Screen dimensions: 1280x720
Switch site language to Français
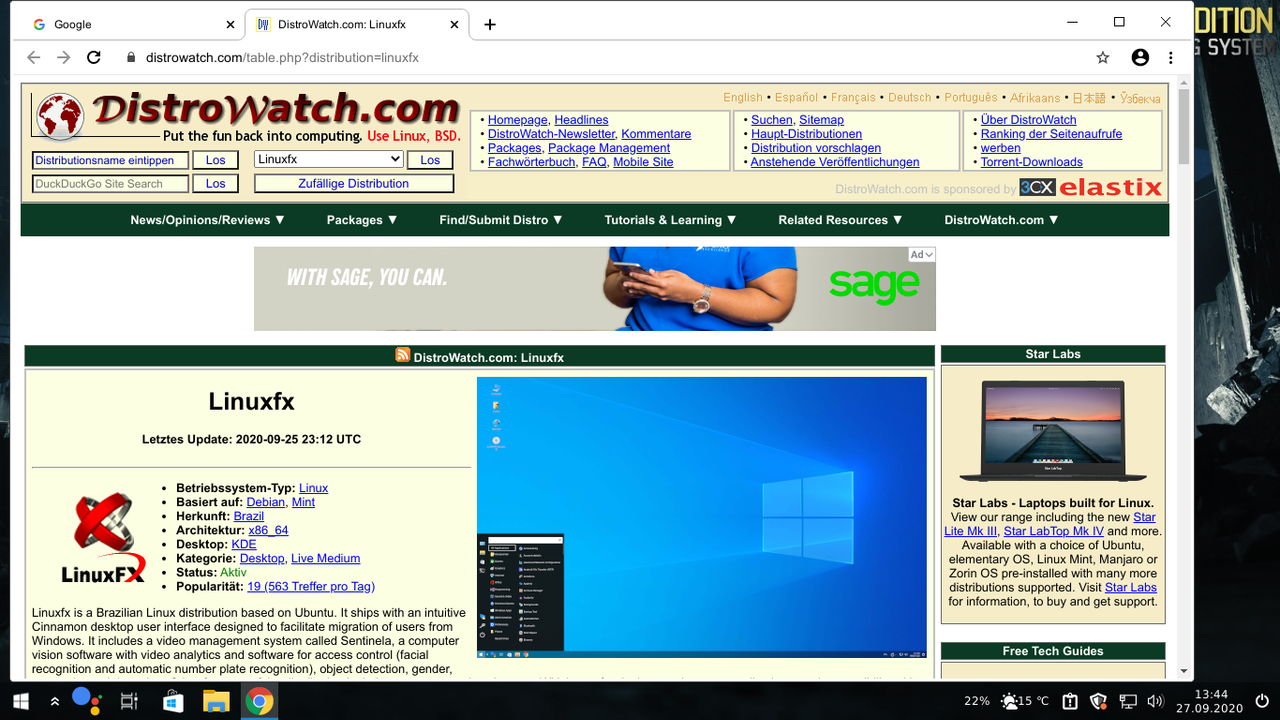853,97
